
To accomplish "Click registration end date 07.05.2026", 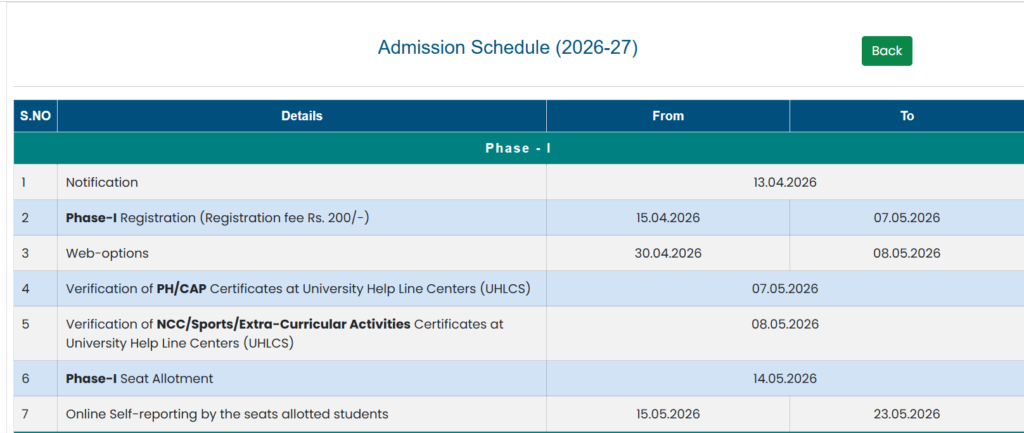I will (906, 217).
